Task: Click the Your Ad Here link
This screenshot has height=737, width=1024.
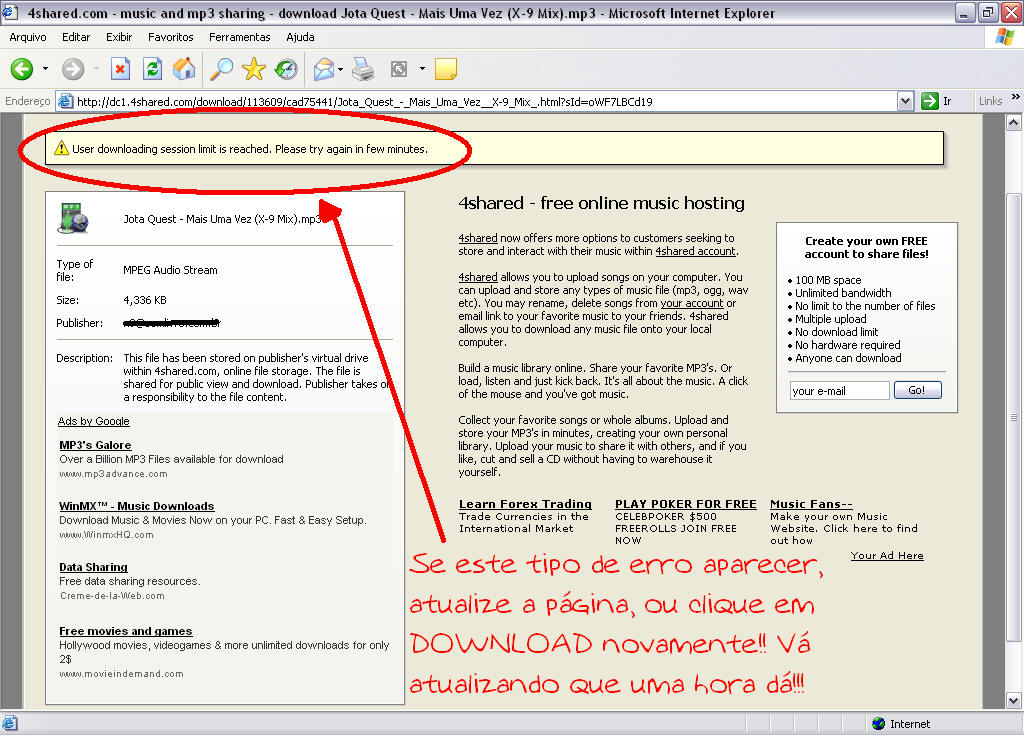Action: (x=887, y=556)
